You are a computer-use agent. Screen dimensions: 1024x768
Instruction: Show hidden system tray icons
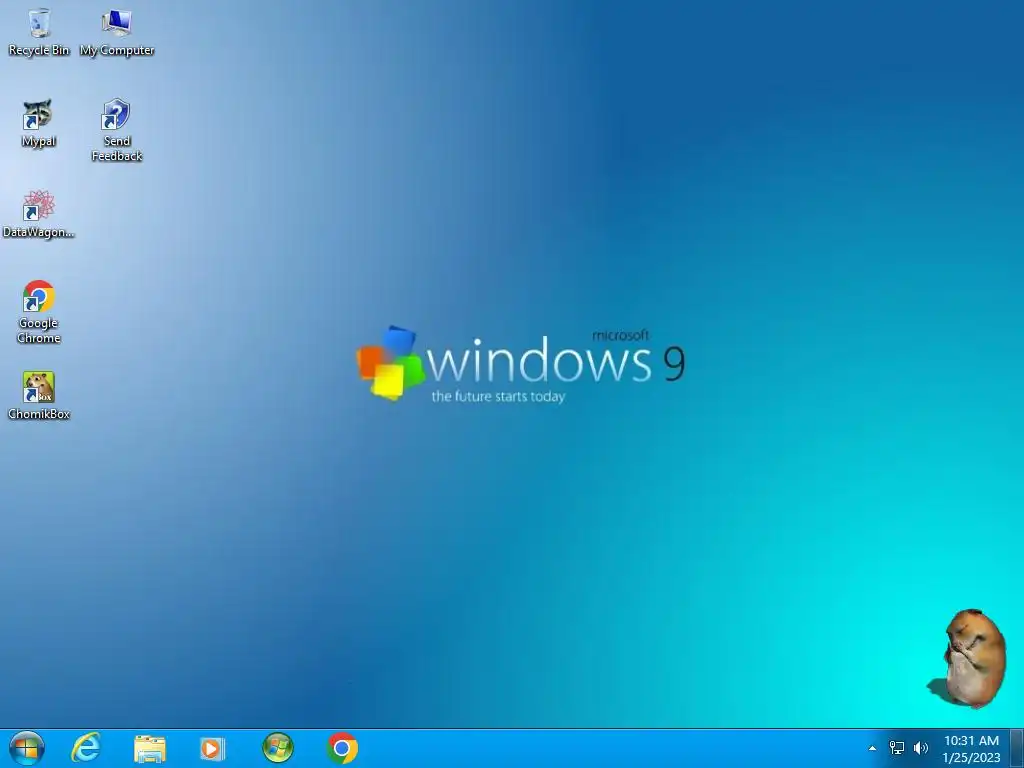[872, 748]
